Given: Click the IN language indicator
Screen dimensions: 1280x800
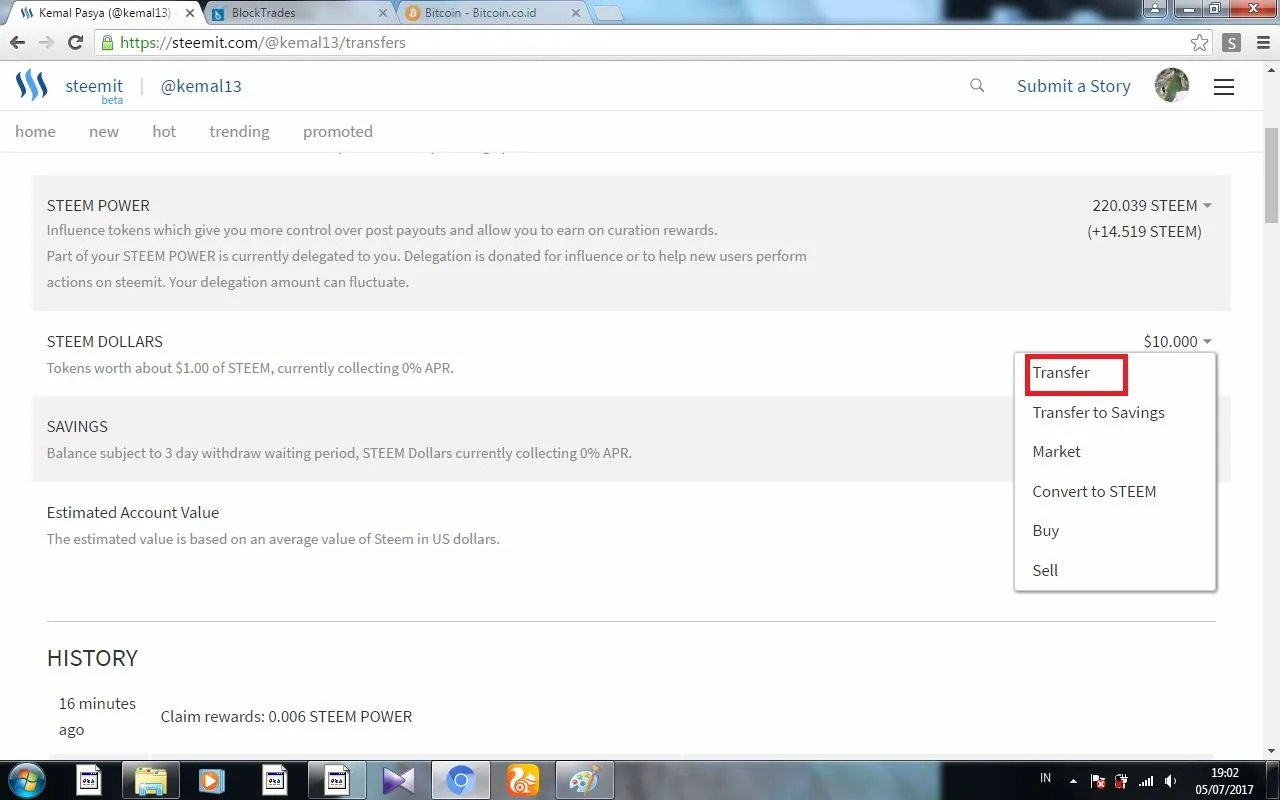Looking at the screenshot, I should click(1045, 779).
